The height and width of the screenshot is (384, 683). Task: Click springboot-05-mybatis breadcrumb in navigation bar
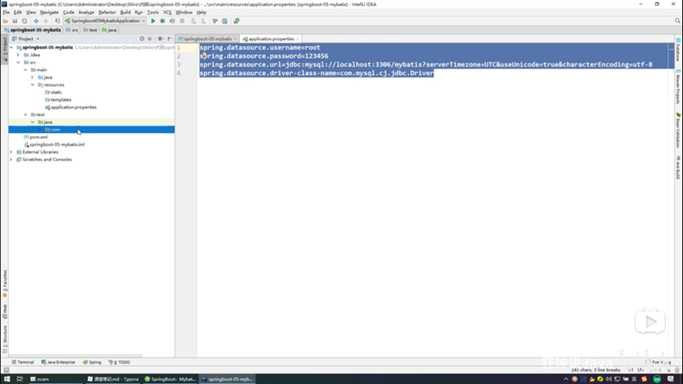(33, 30)
